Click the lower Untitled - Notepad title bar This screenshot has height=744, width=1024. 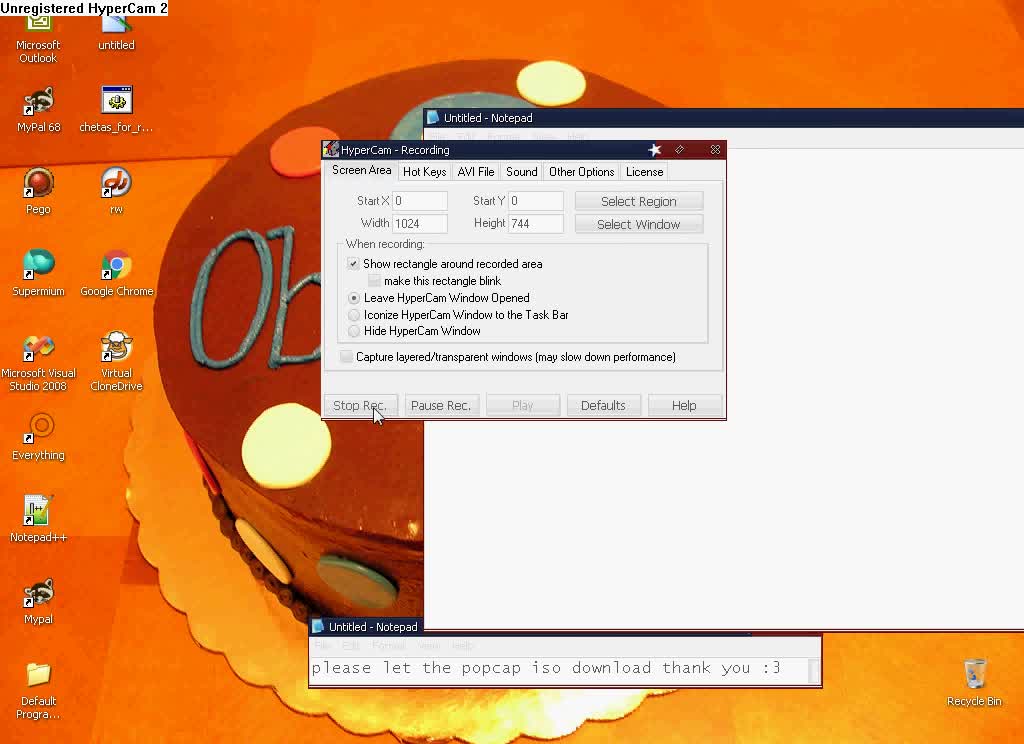(366, 626)
